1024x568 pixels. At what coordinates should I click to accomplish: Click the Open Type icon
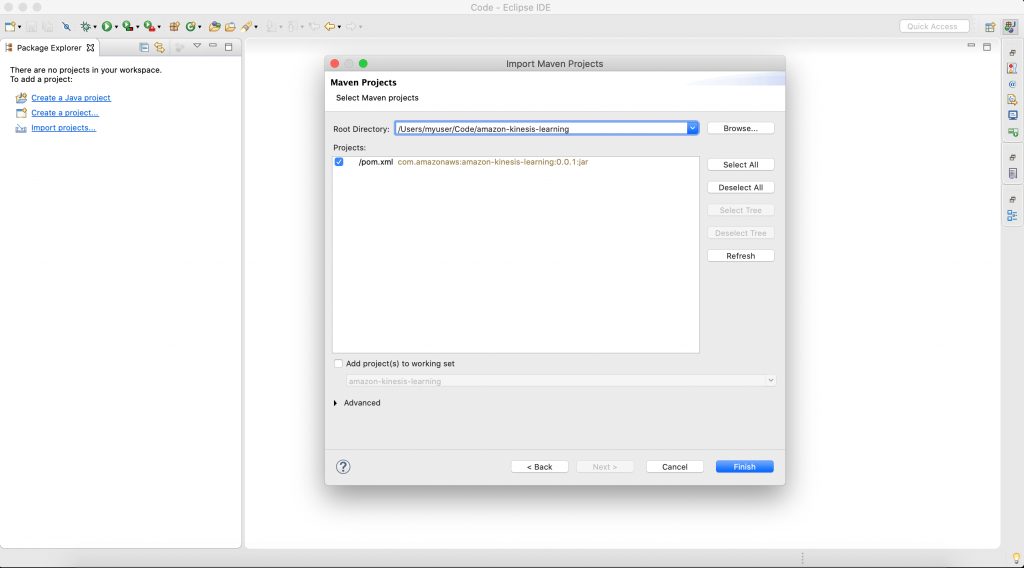214,27
